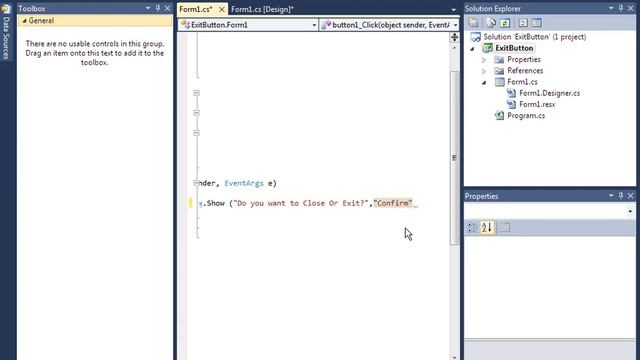Image resolution: width=640 pixels, height=360 pixels.
Task: Click the Property Pages icon in Properties toolbar
Action: (x=505, y=227)
